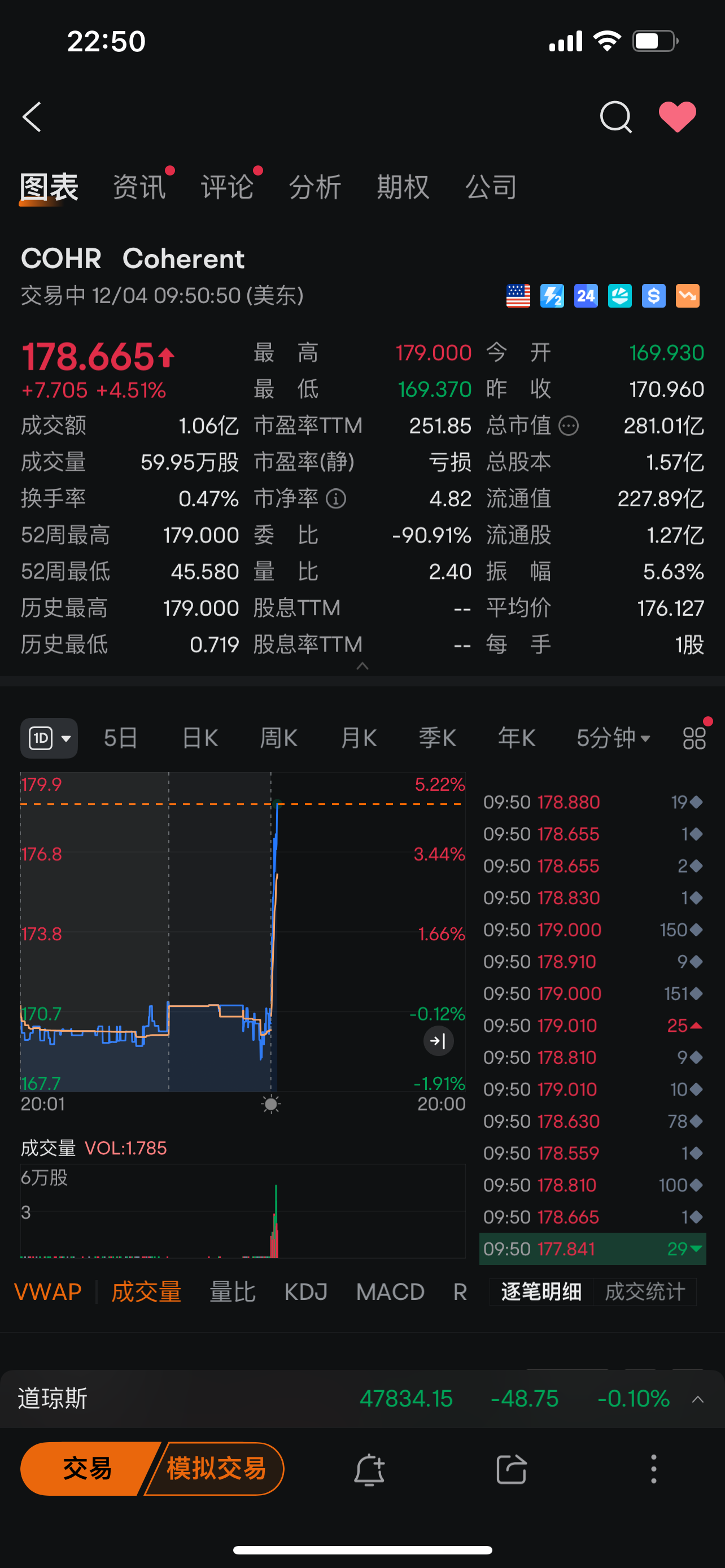
Task: Select the 成交统计 view
Action: (x=645, y=1291)
